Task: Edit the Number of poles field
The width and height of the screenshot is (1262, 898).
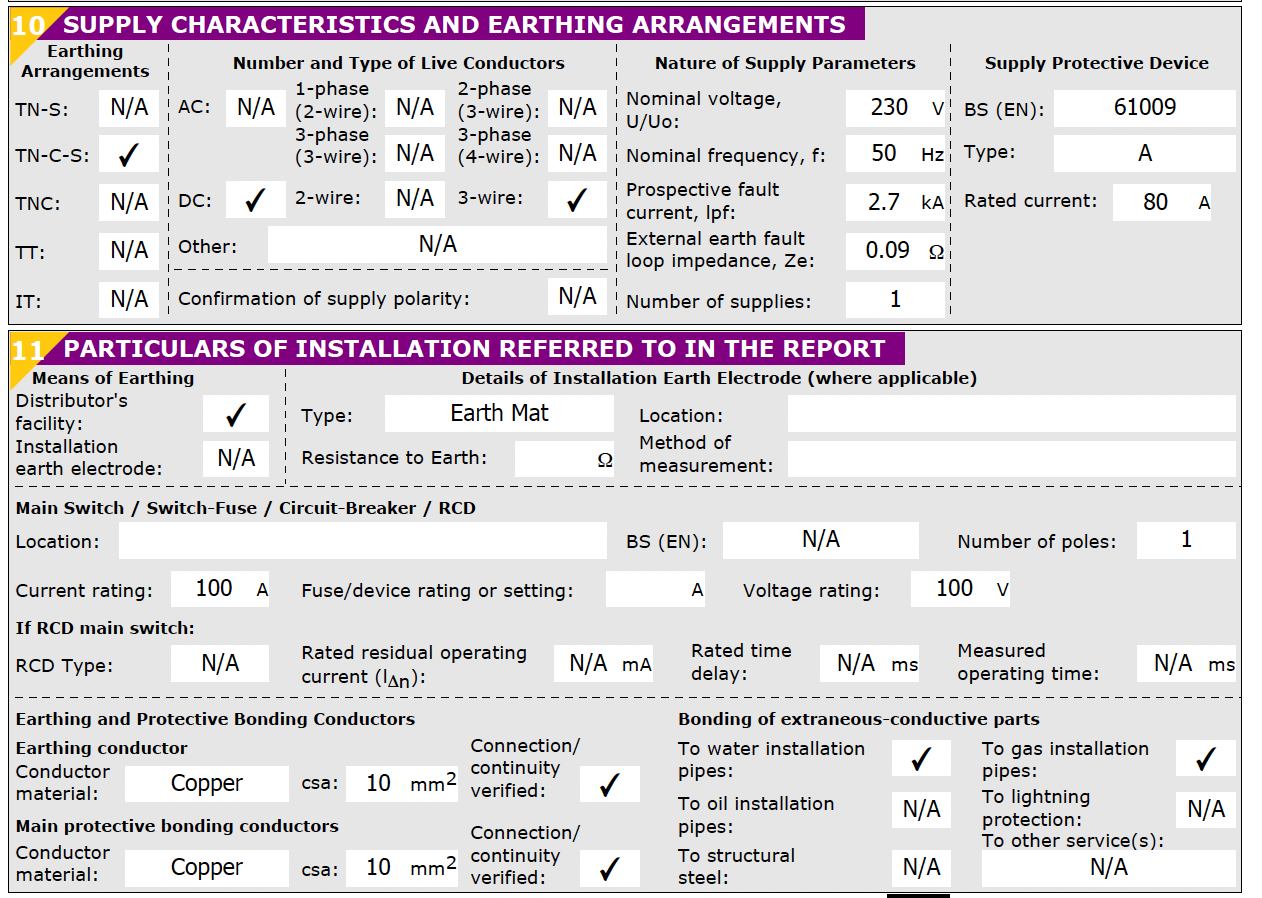Action: (x=1187, y=541)
